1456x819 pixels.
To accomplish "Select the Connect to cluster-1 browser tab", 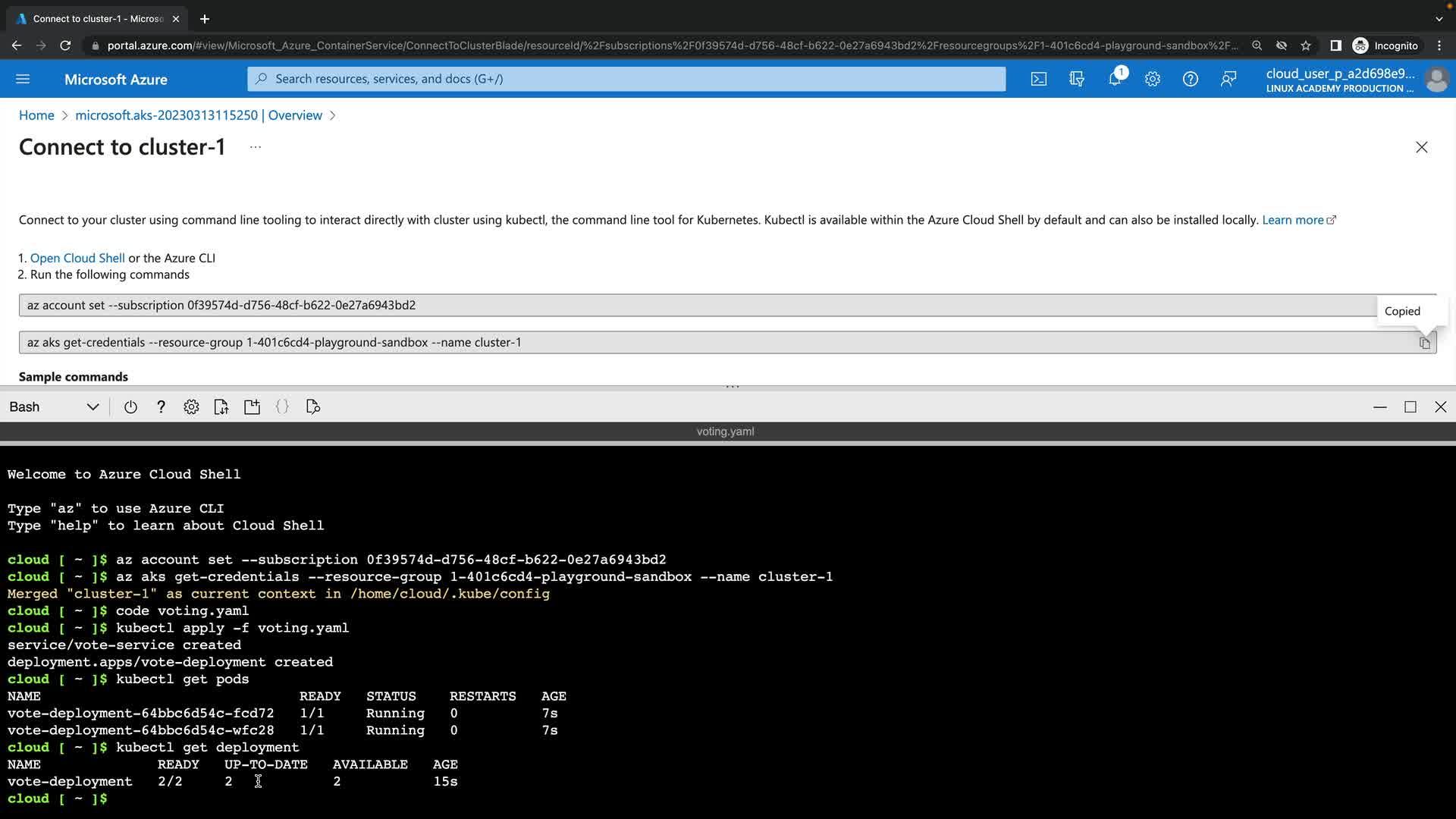I will point(97,19).
